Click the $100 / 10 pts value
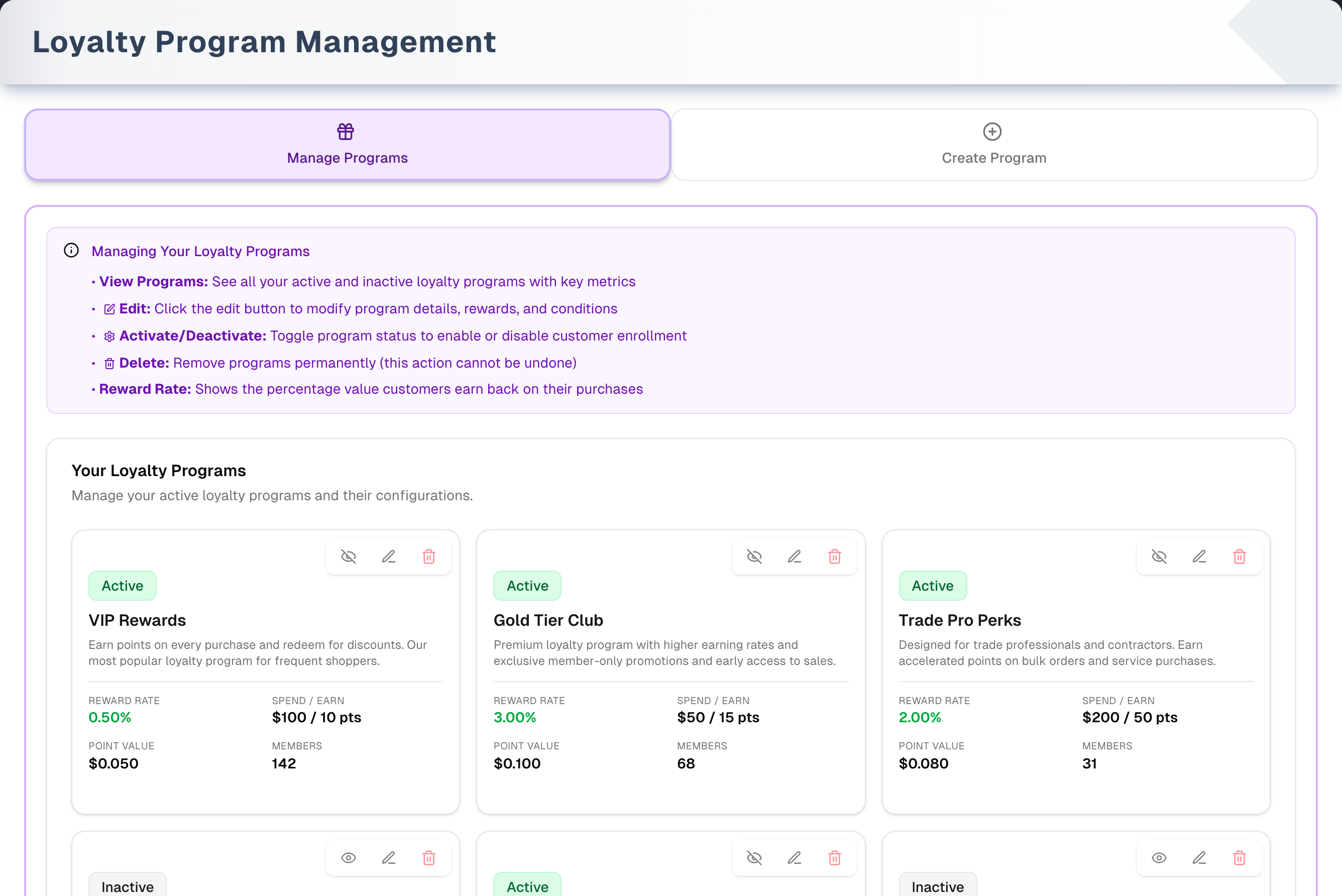This screenshot has height=896, width=1342. click(x=316, y=717)
